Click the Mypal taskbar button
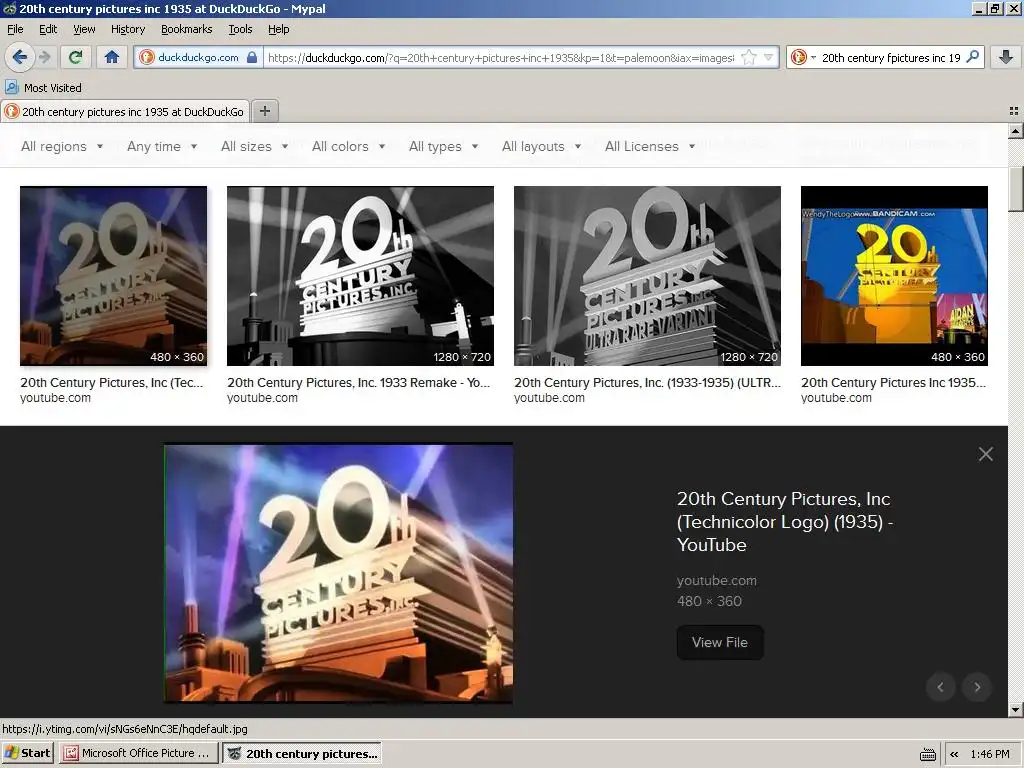The height and width of the screenshot is (768, 1024). [302, 753]
